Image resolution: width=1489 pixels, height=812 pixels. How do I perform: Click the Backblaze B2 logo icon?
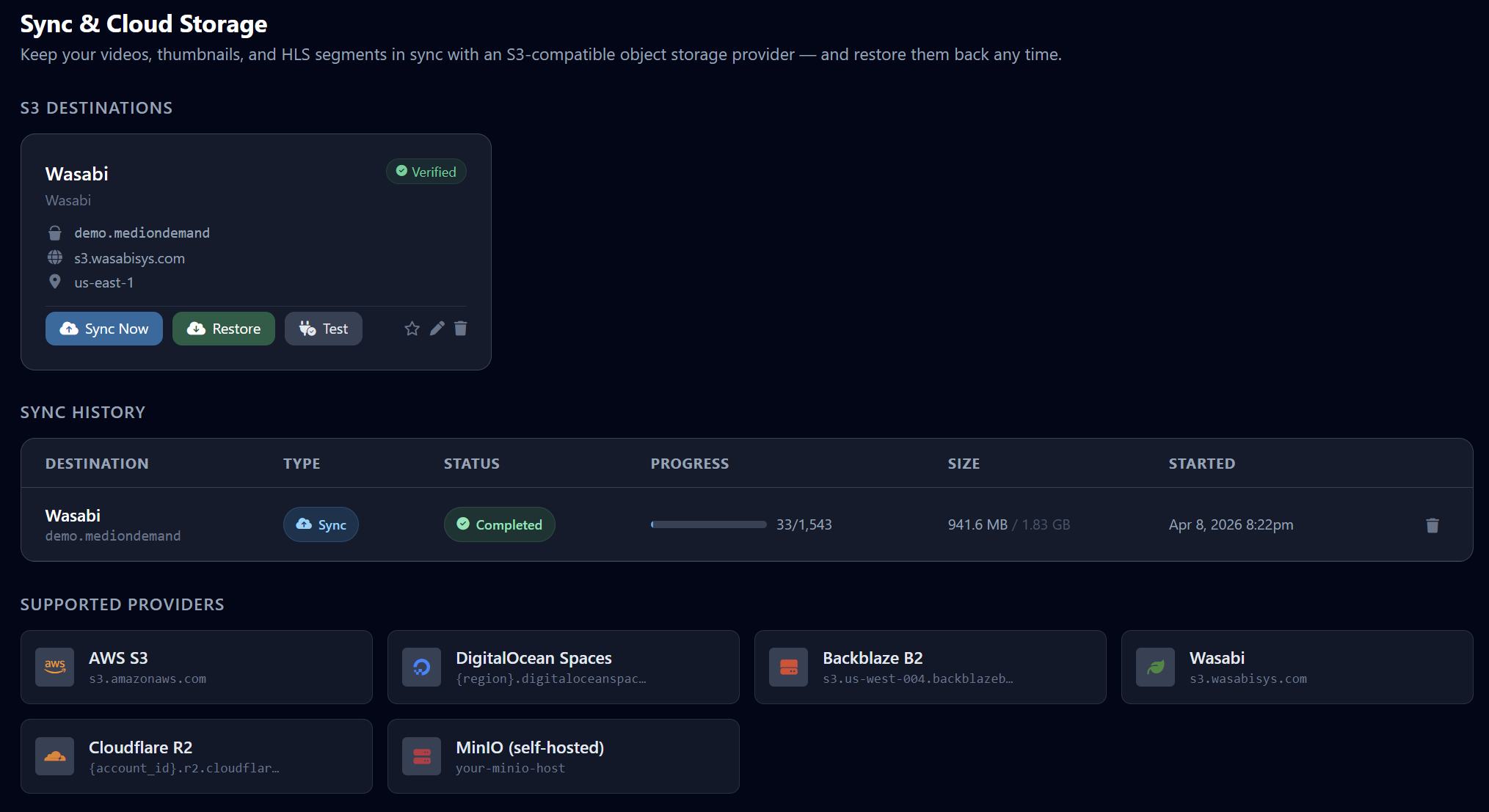tap(789, 667)
